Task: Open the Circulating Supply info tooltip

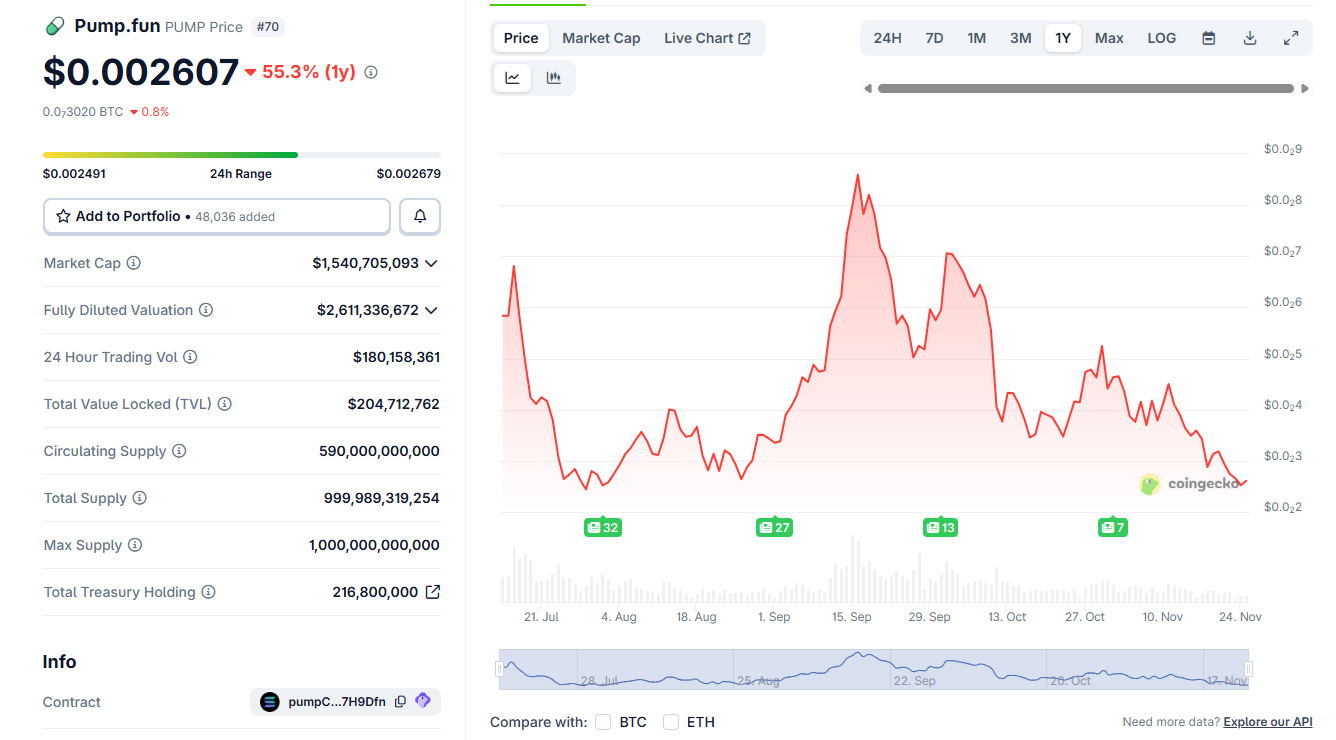Action: [x=181, y=451]
